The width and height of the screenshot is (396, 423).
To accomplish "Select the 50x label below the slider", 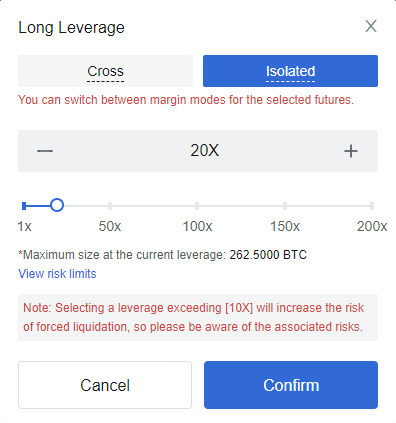I will tap(110, 227).
